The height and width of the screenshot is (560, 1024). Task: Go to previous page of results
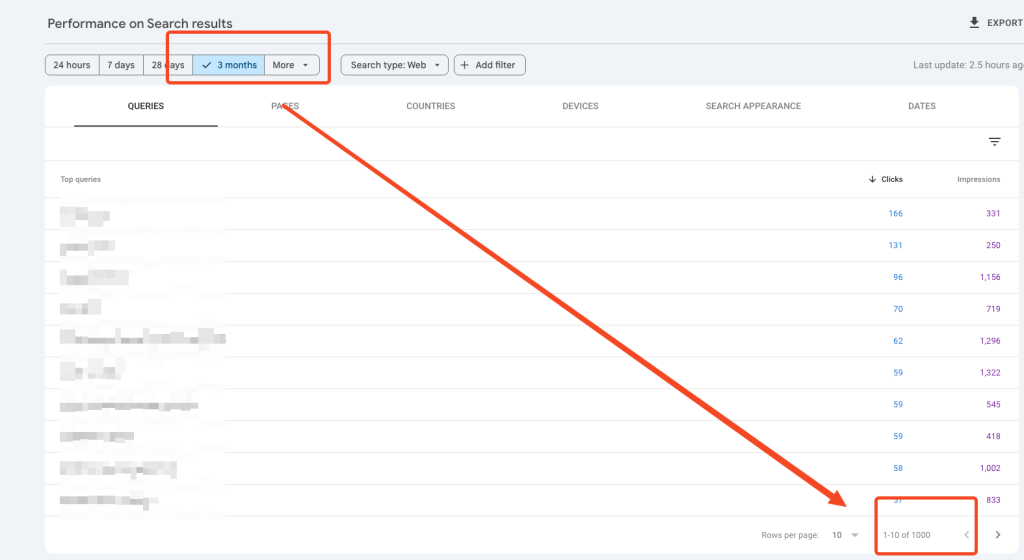click(x=966, y=535)
